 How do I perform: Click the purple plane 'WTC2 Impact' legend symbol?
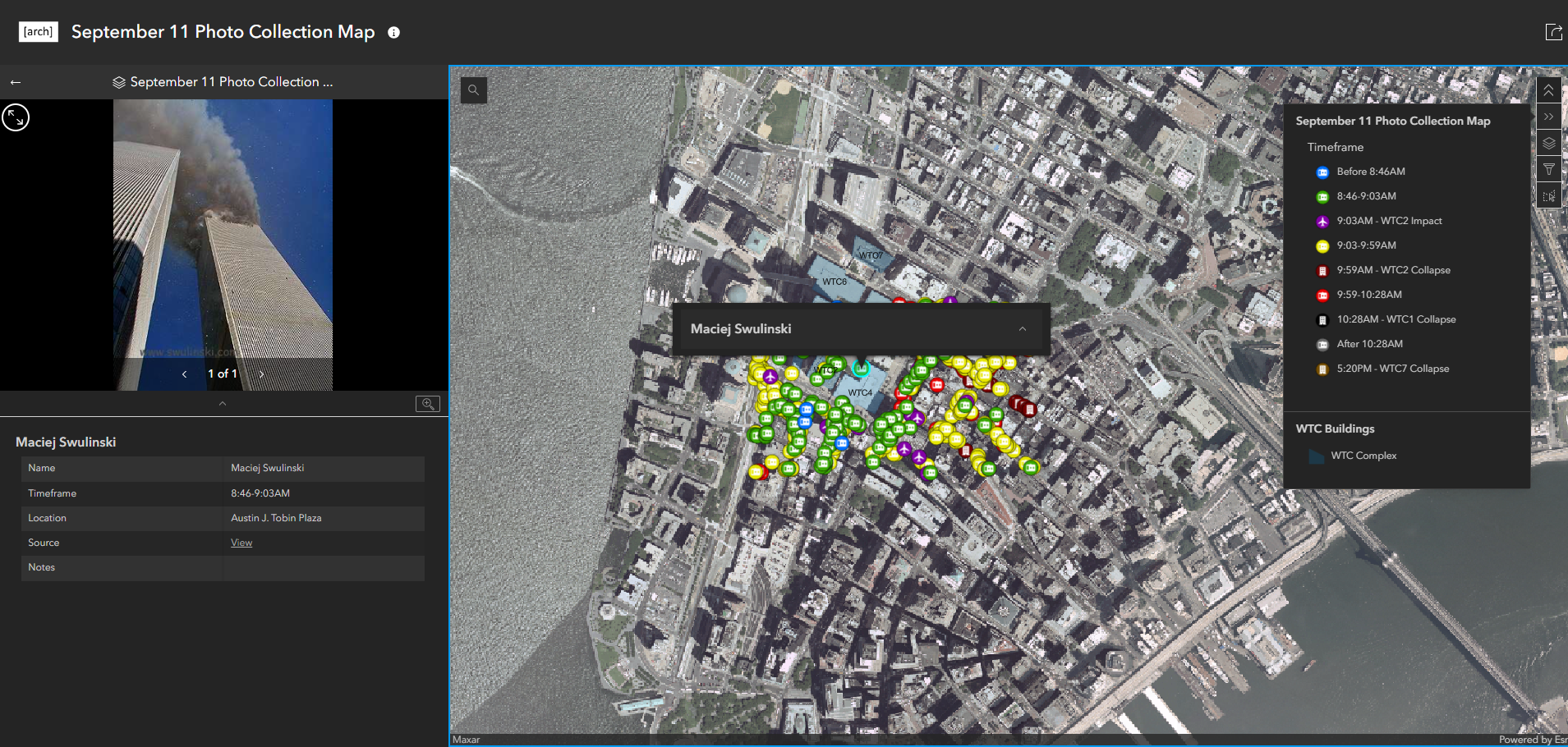coord(1322,222)
